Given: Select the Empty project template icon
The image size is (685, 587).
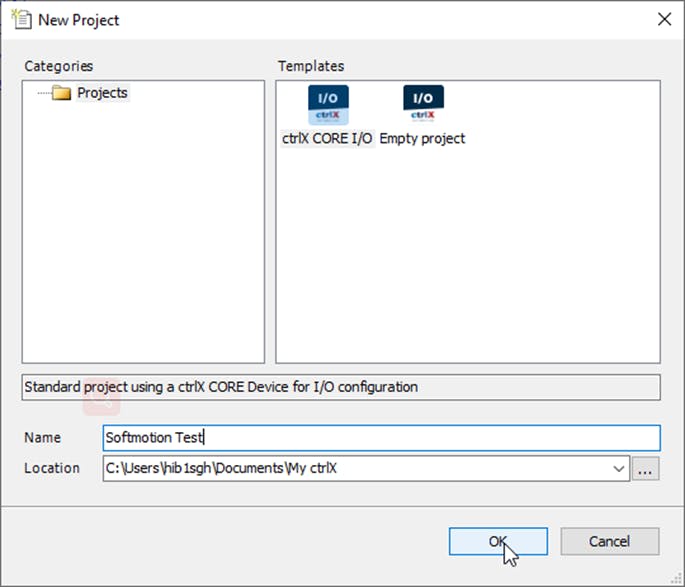Looking at the screenshot, I should [x=423, y=104].
